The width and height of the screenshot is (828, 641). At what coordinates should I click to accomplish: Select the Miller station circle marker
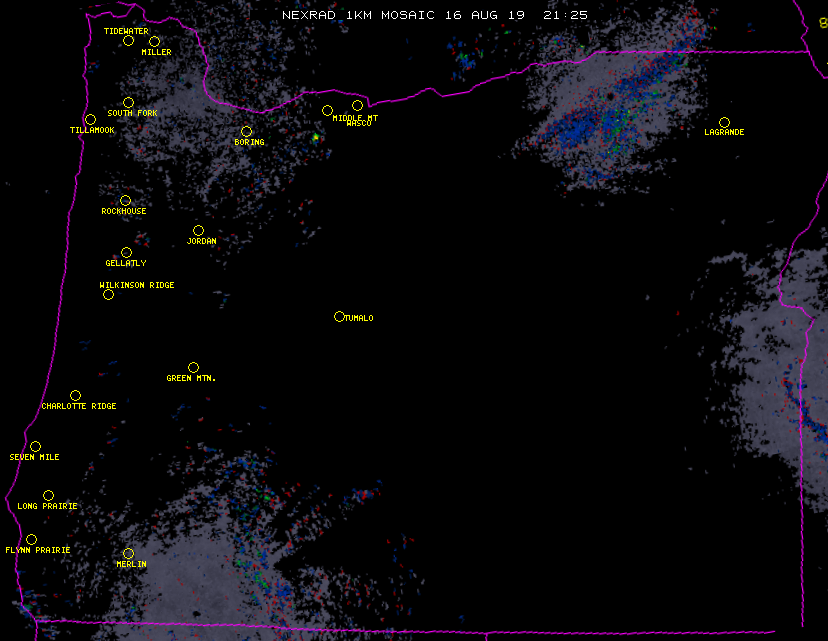pos(154,41)
